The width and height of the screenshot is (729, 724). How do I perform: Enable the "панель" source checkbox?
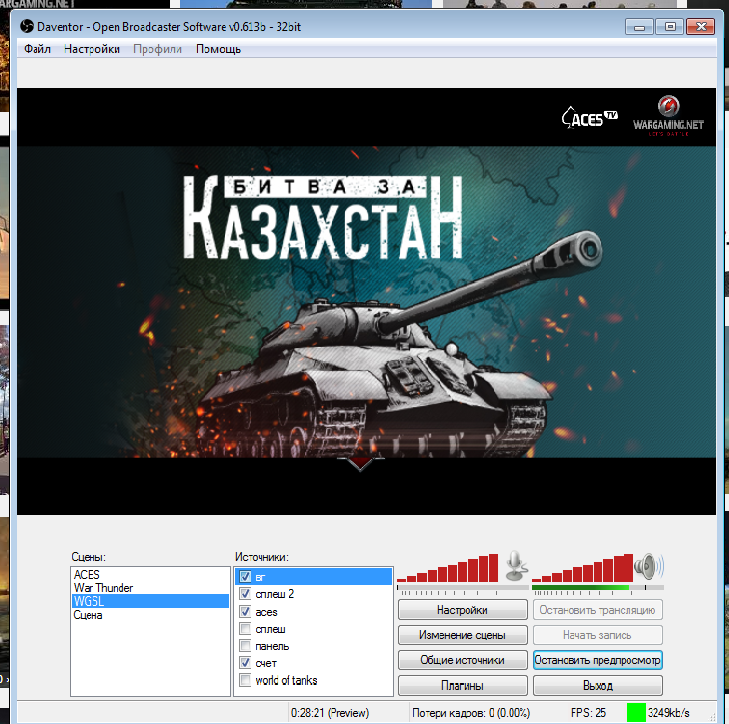245,645
